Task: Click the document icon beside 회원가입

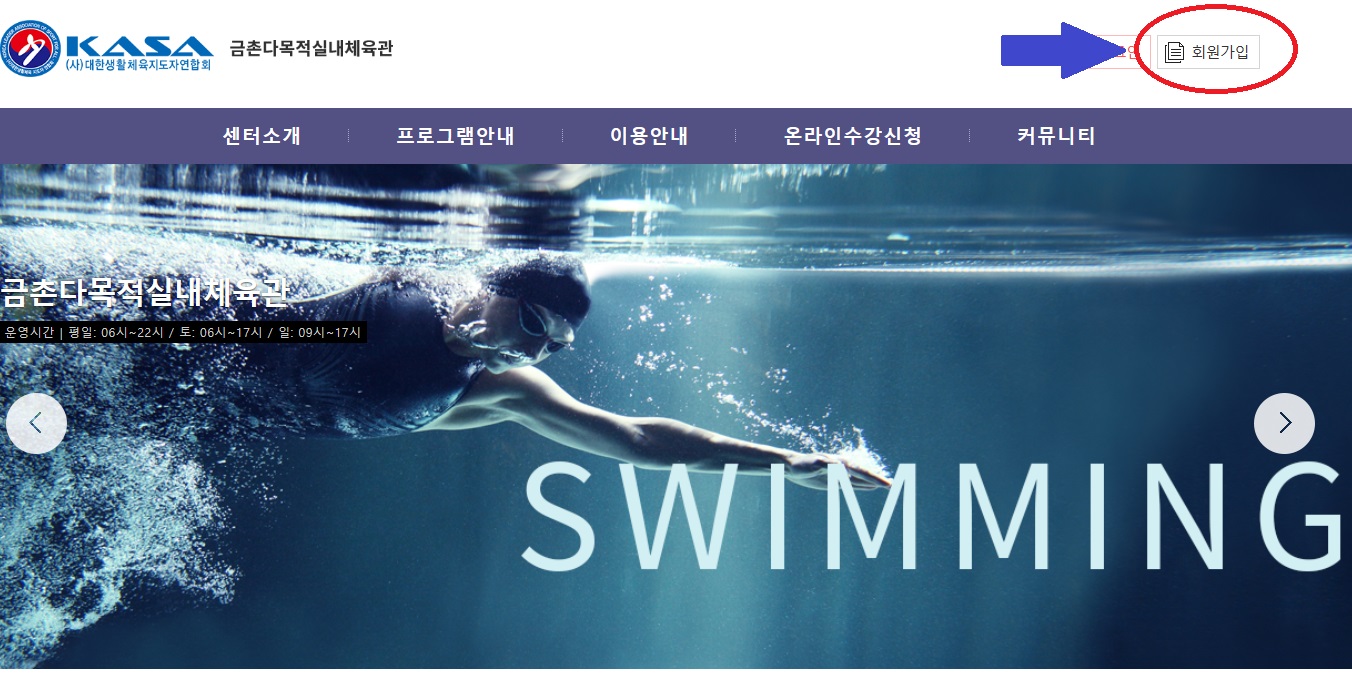Action: (1174, 52)
